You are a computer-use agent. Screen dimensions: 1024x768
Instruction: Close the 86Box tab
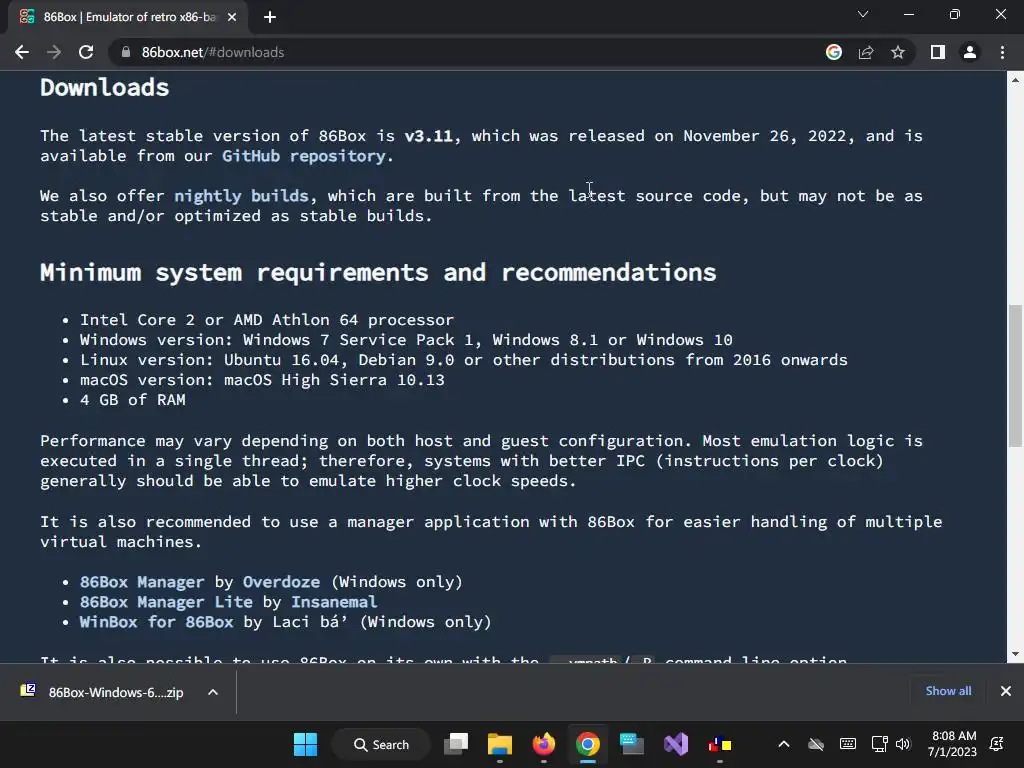coord(232,17)
